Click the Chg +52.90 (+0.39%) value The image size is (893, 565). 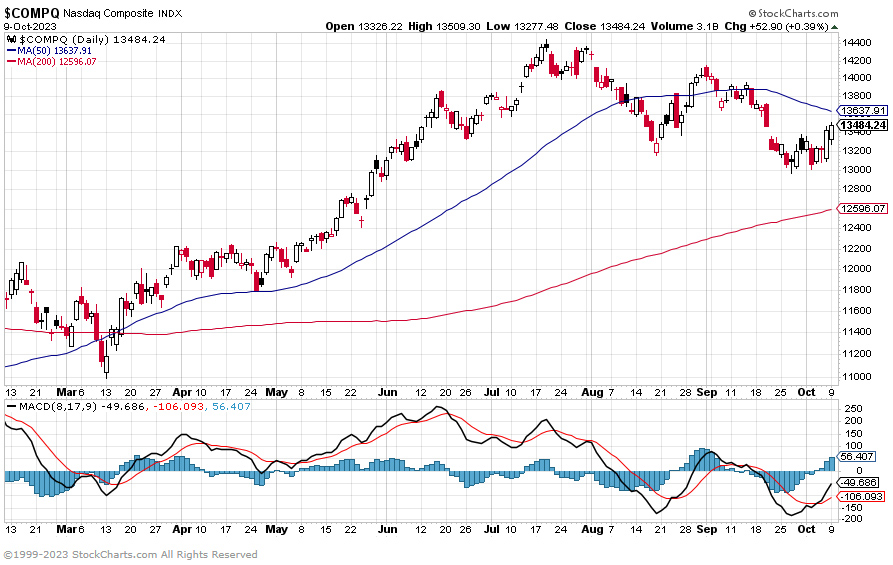(x=776, y=26)
